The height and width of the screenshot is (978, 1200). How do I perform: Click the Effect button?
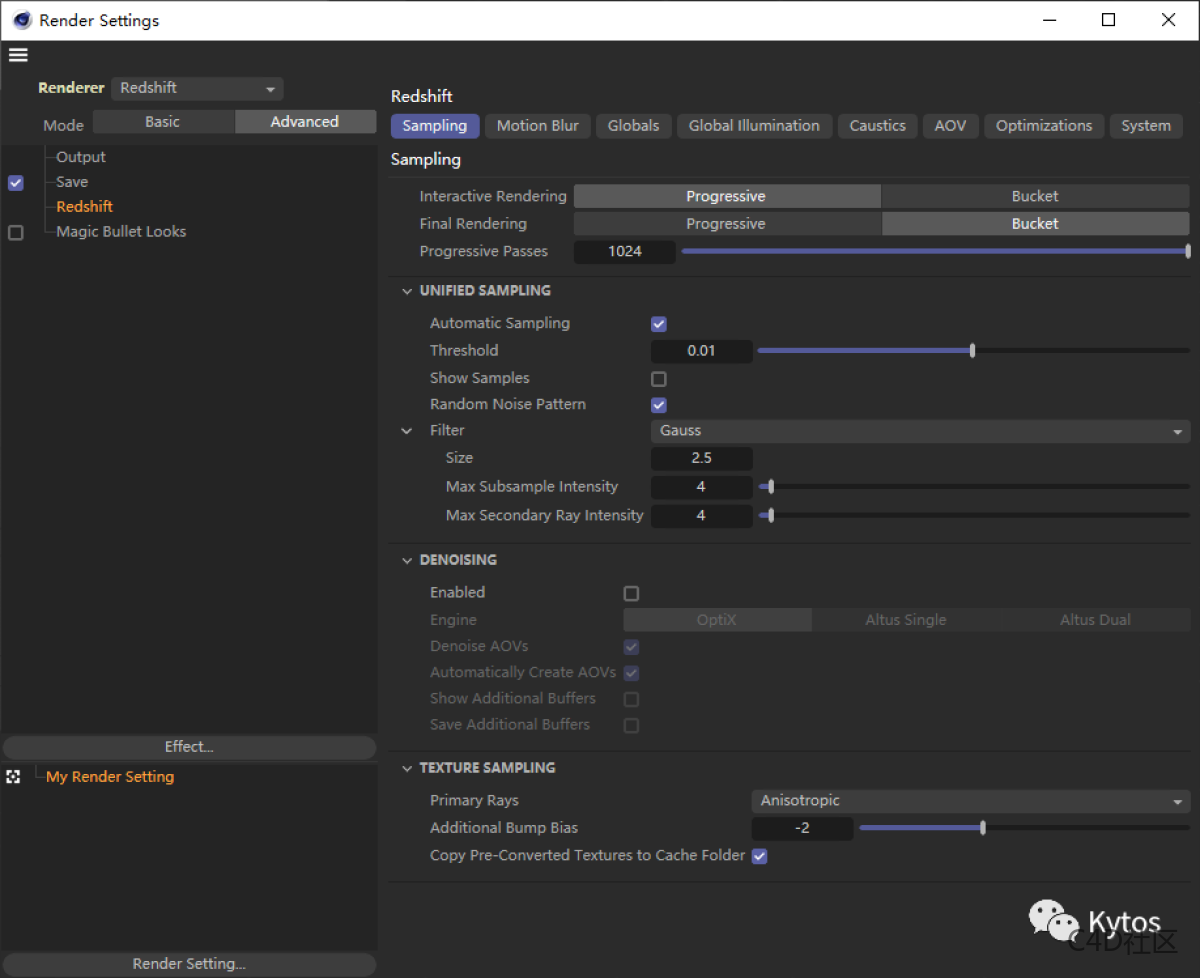click(x=189, y=746)
